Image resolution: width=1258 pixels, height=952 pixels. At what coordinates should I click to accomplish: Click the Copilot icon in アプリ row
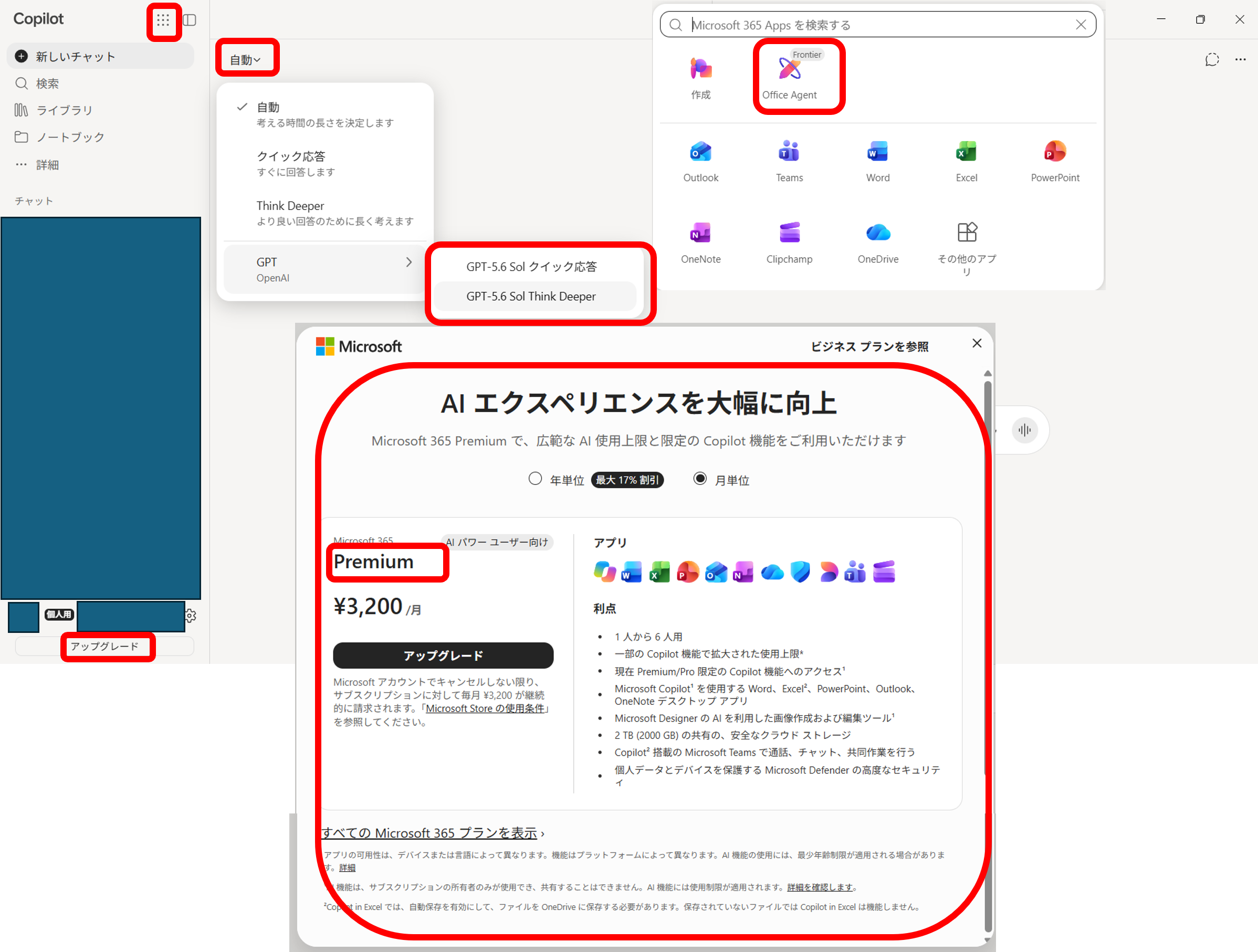click(x=604, y=571)
